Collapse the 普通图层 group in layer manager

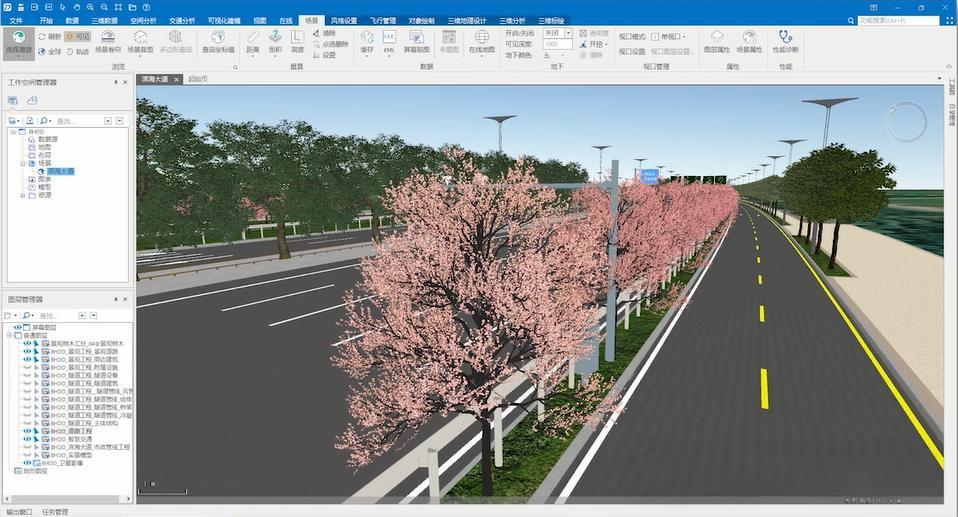(9, 335)
